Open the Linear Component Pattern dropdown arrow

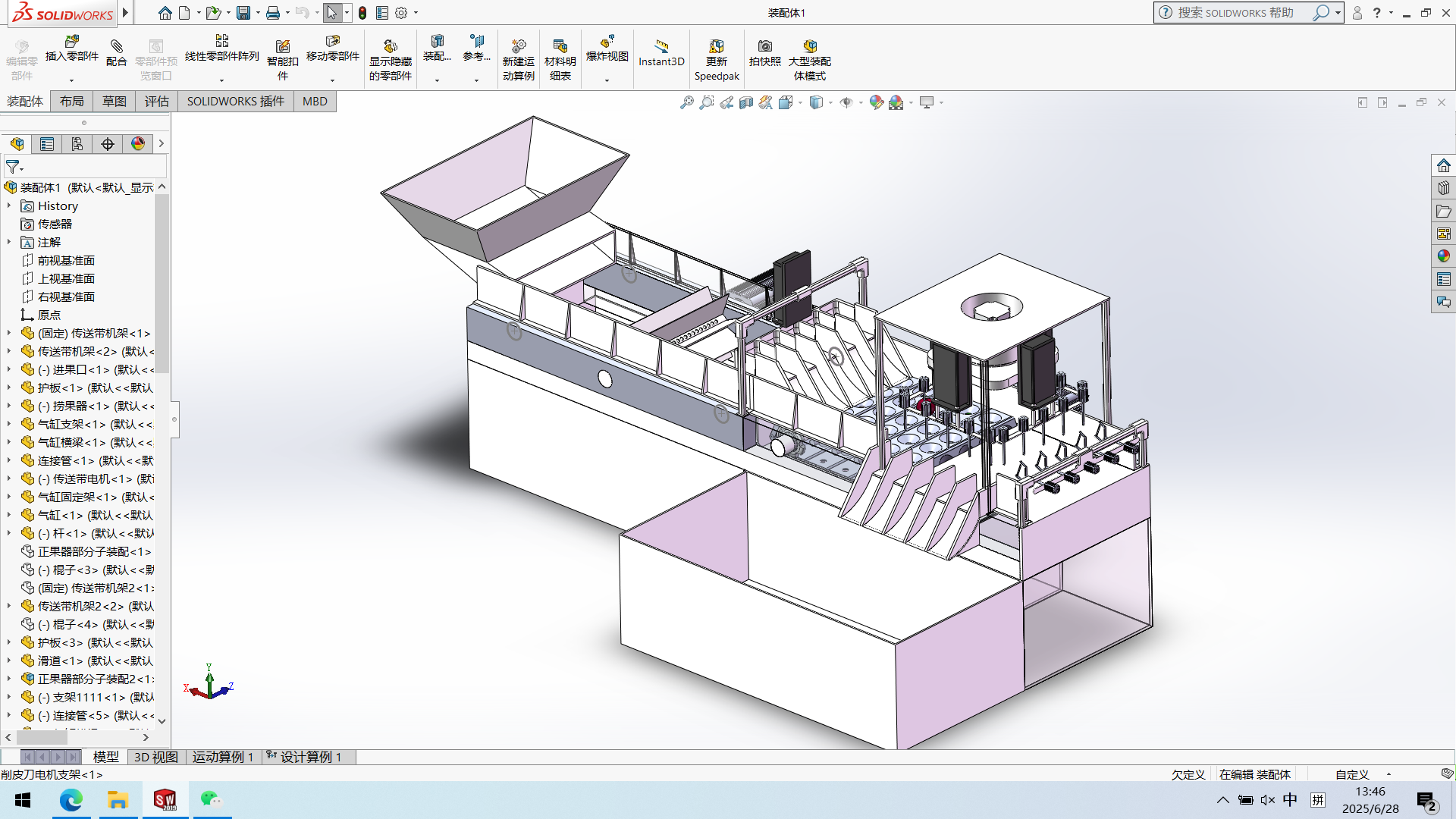(x=221, y=80)
